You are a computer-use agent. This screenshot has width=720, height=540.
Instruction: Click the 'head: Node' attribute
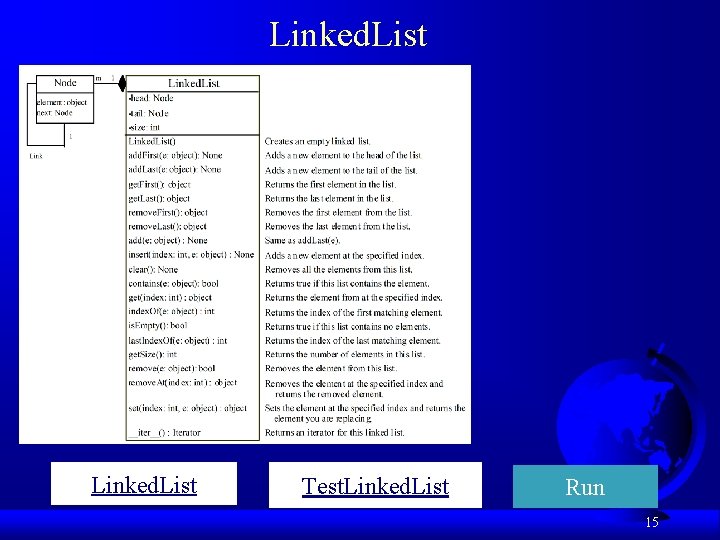pyautogui.click(x=151, y=98)
